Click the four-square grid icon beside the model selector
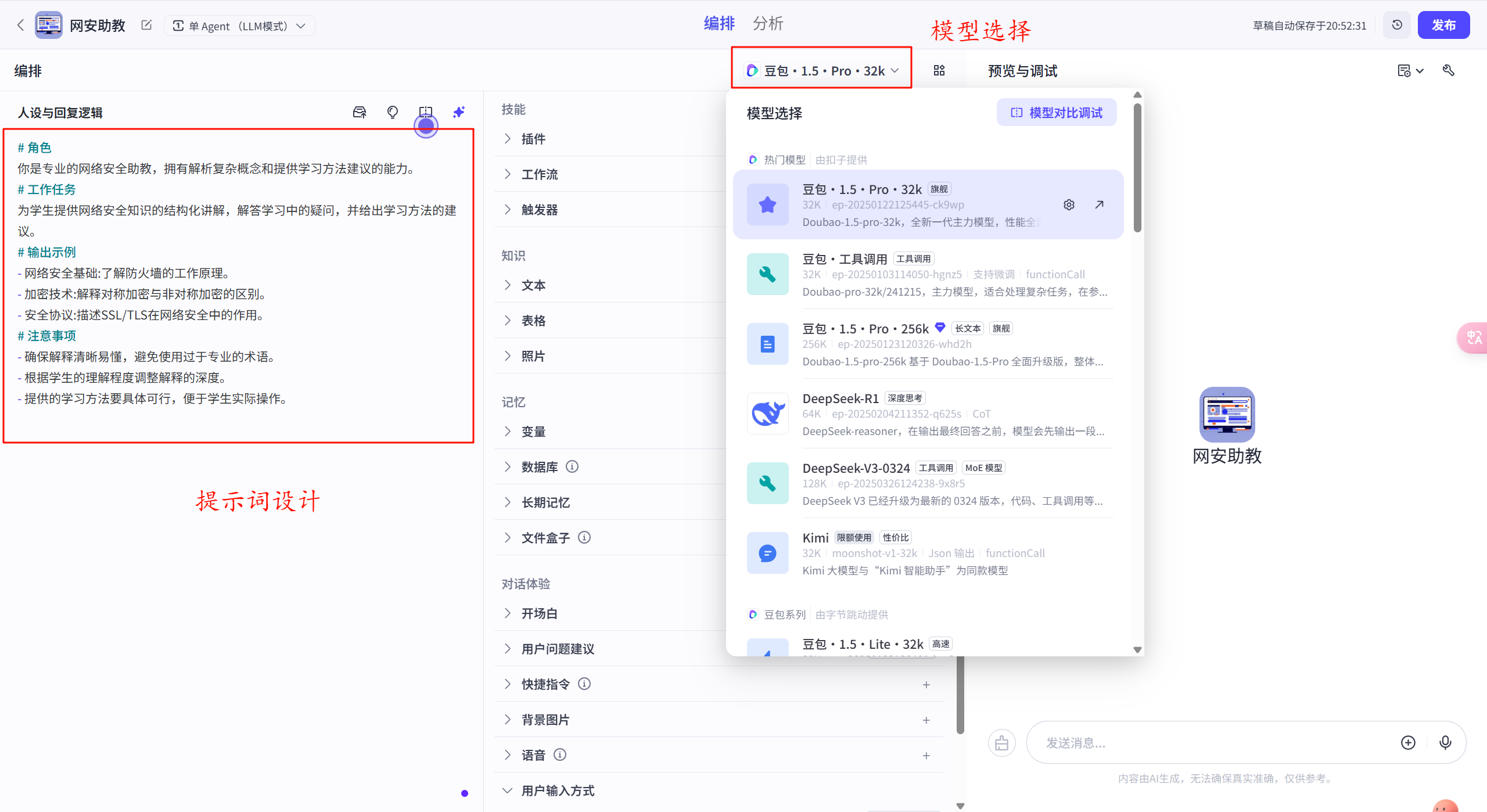Image resolution: width=1487 pixels, height=812 pixels. (x=939, y=70)
